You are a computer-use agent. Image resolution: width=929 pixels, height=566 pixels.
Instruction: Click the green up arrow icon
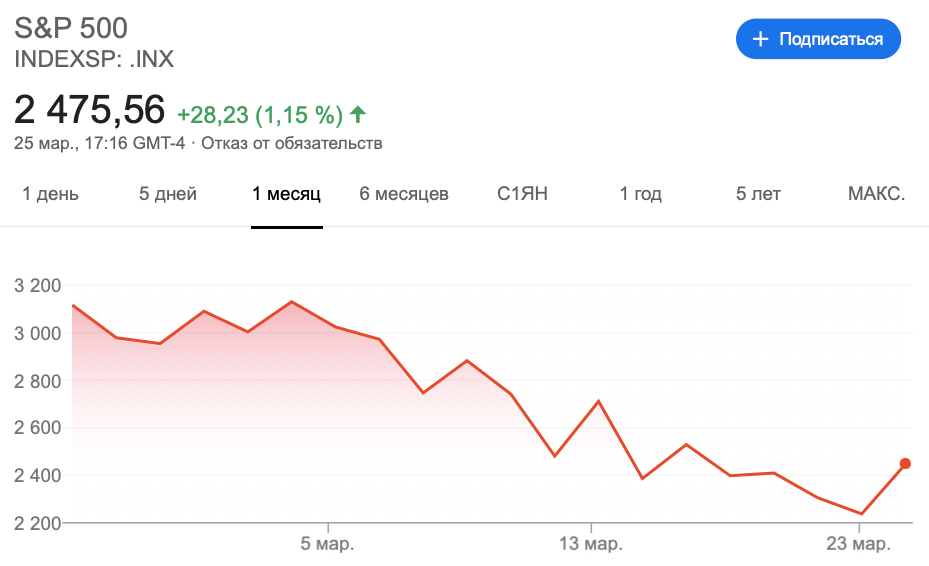pos(358,114)
